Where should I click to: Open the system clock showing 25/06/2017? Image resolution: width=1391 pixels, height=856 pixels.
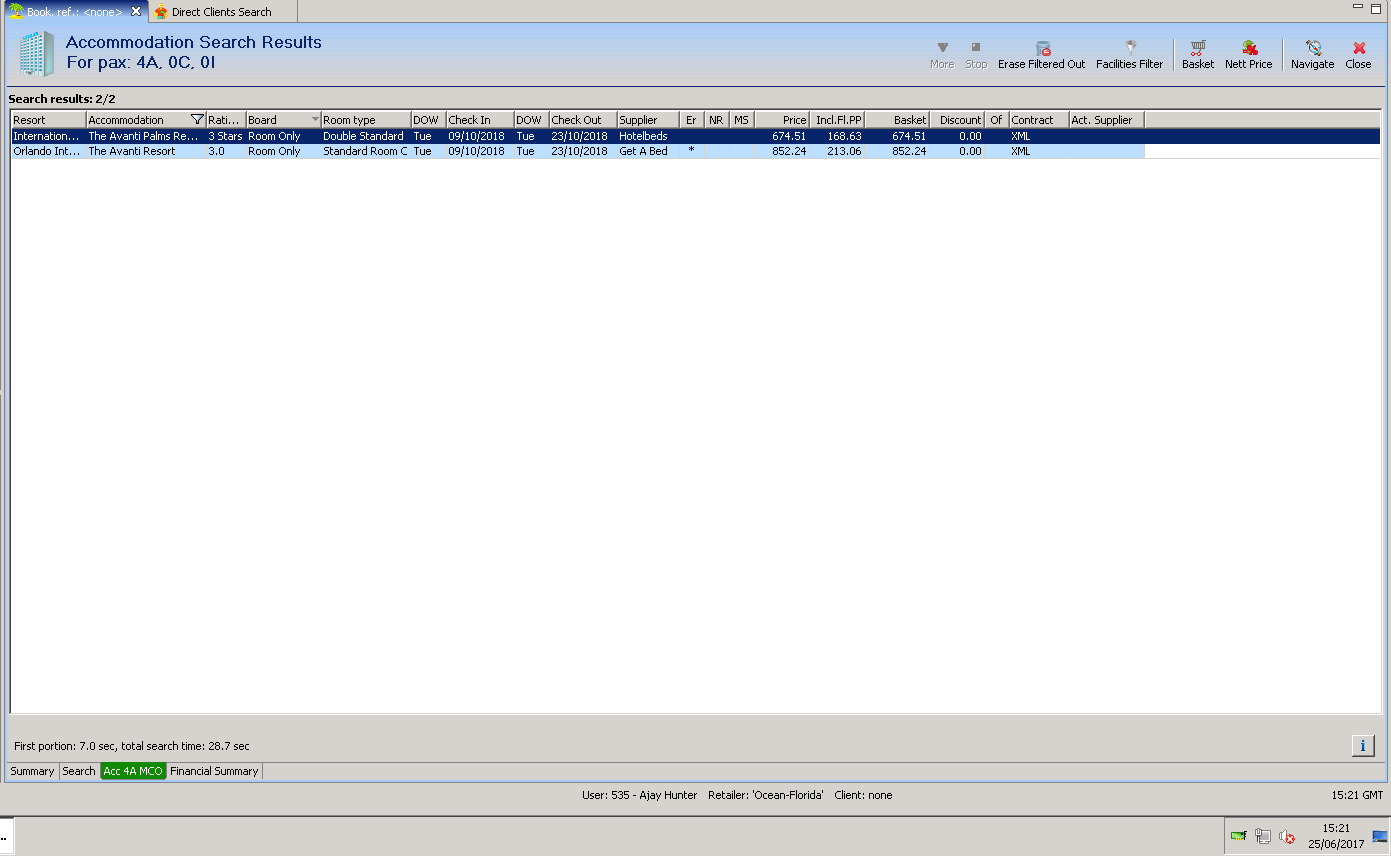click(1336, 836)
